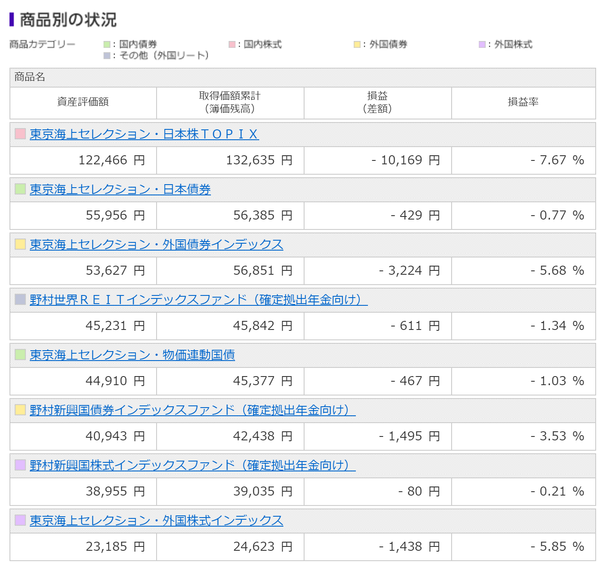
Task: Click green swatch beside 日本債券 fund
Action: [20, 189]
